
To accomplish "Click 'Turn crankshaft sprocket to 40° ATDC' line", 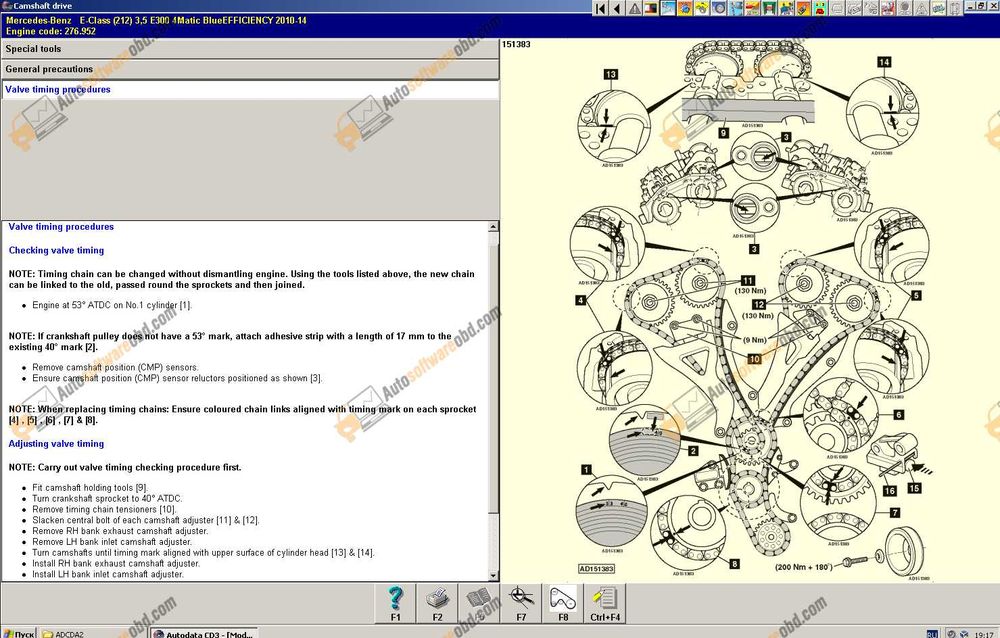I will pos(107,499).
